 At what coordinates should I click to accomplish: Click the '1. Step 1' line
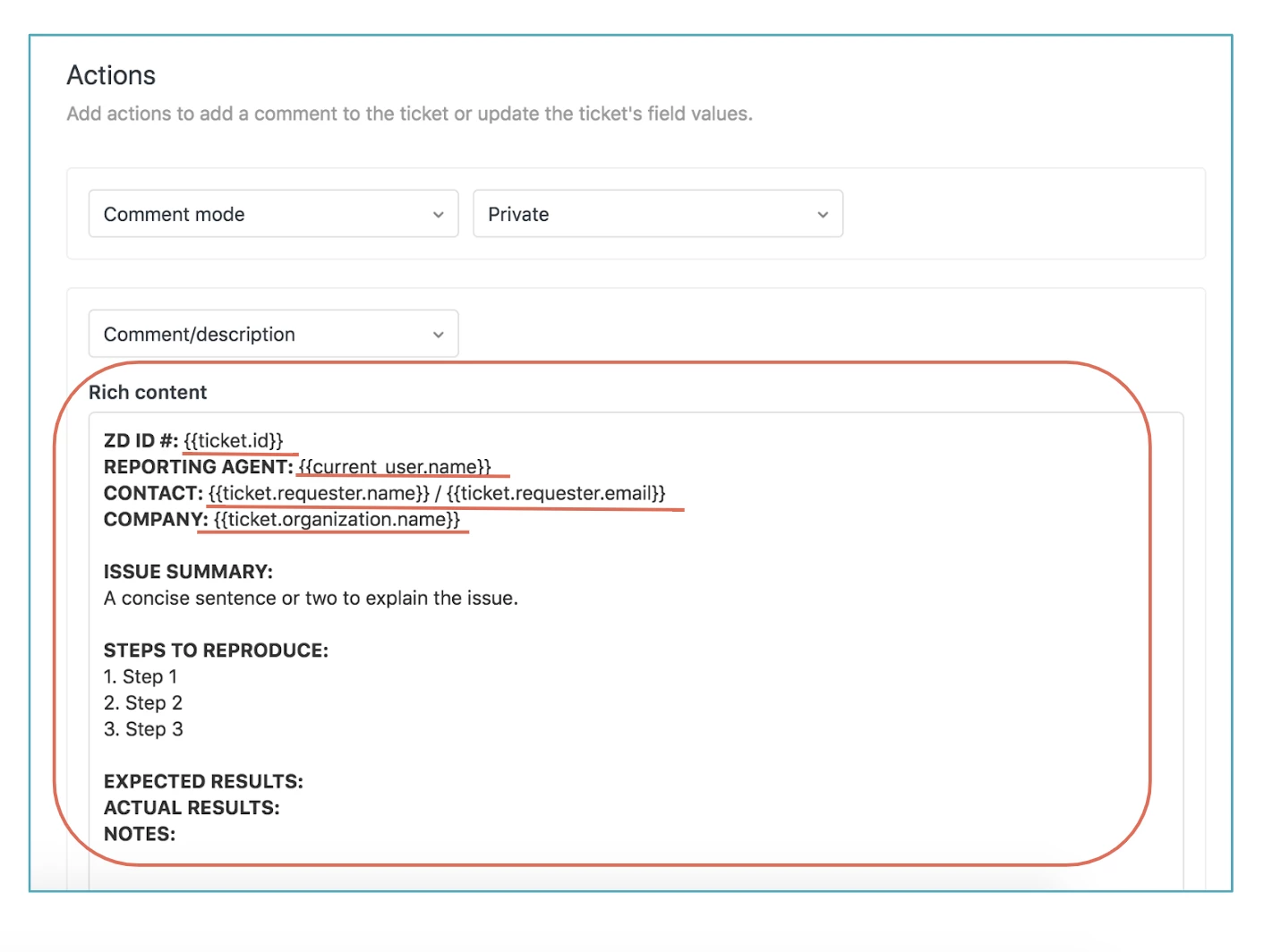point(141,677)
